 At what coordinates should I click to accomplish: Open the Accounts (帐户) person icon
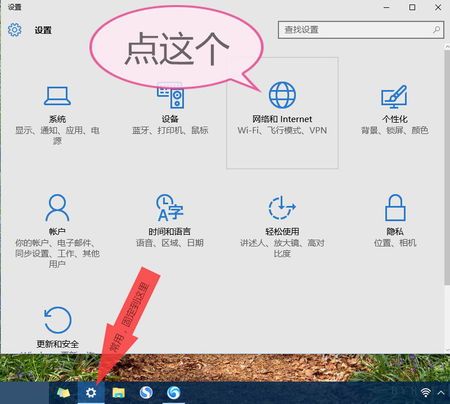coord(57,208)
